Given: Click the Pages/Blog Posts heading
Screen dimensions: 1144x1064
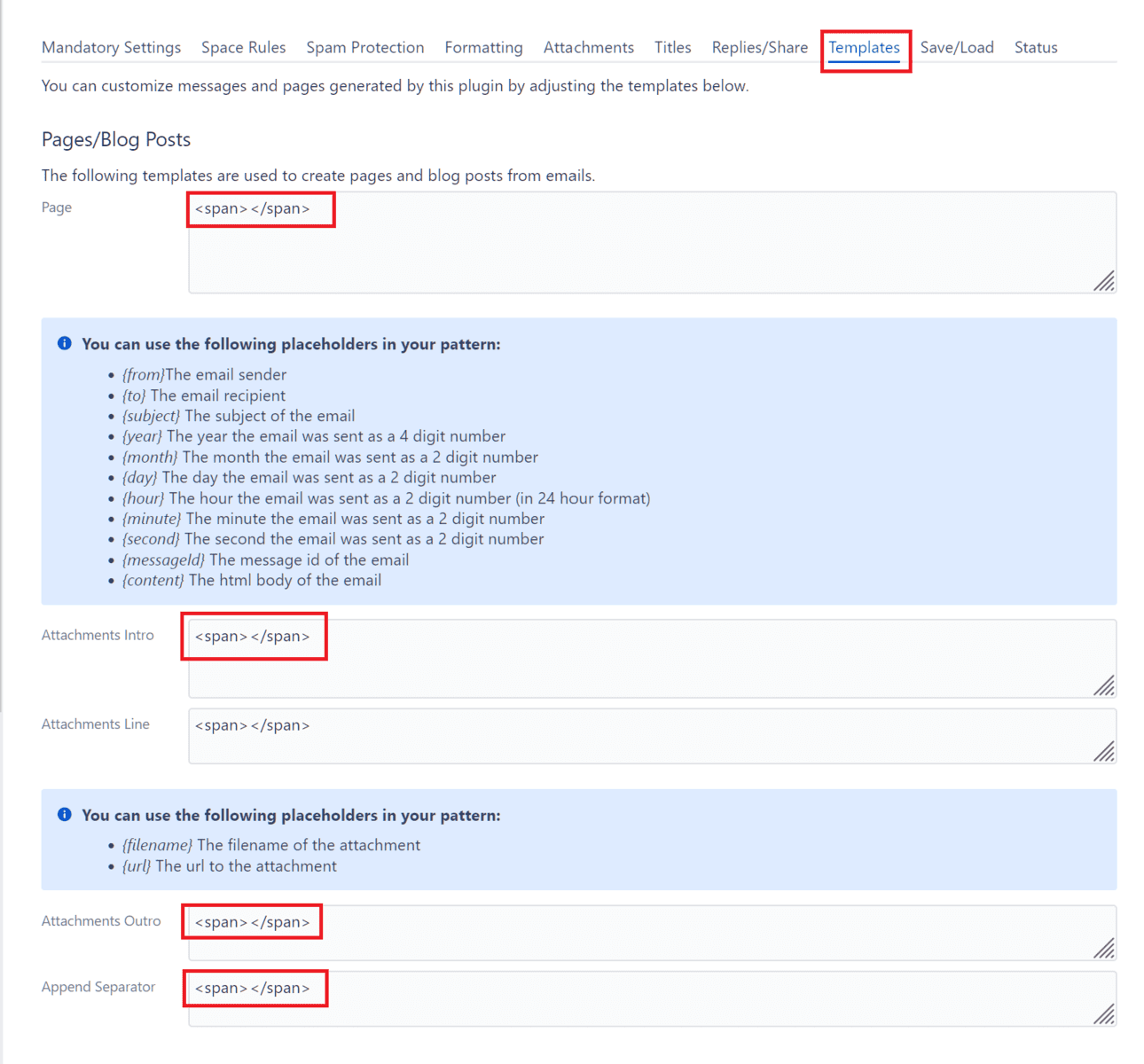Looking at the screenshot, I should click(x=116, y=140).
